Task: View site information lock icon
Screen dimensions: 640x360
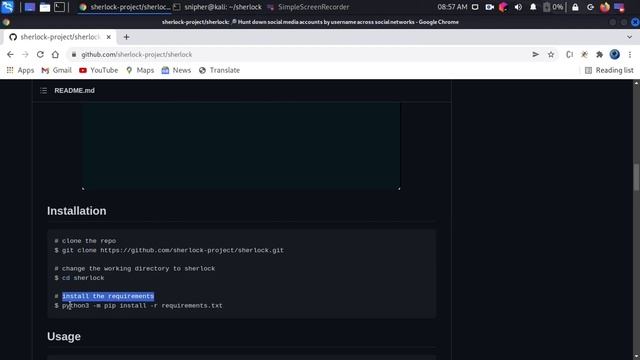Action: 74,54
